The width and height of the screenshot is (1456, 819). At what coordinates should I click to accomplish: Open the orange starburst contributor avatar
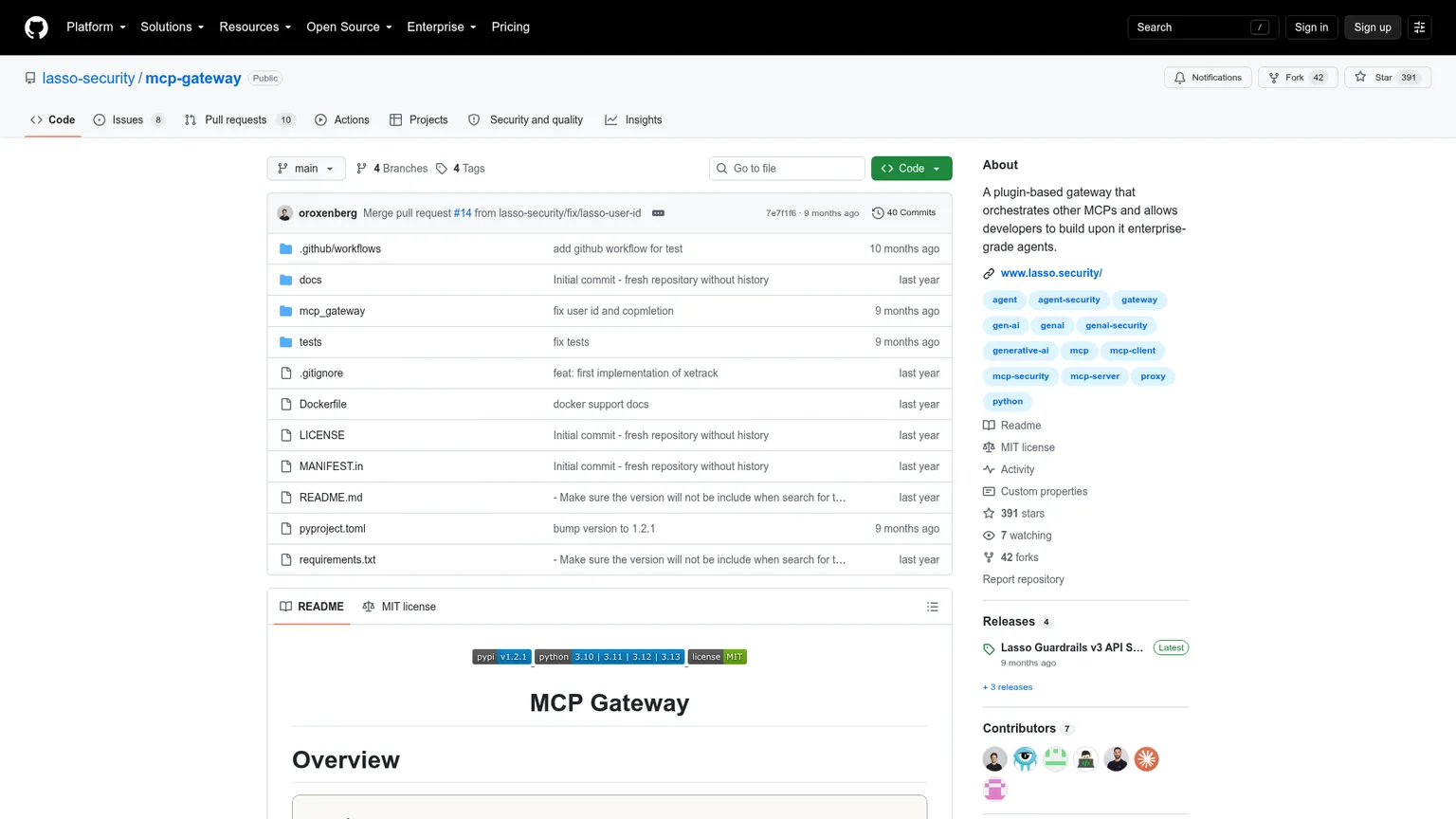pos(1146,759)
